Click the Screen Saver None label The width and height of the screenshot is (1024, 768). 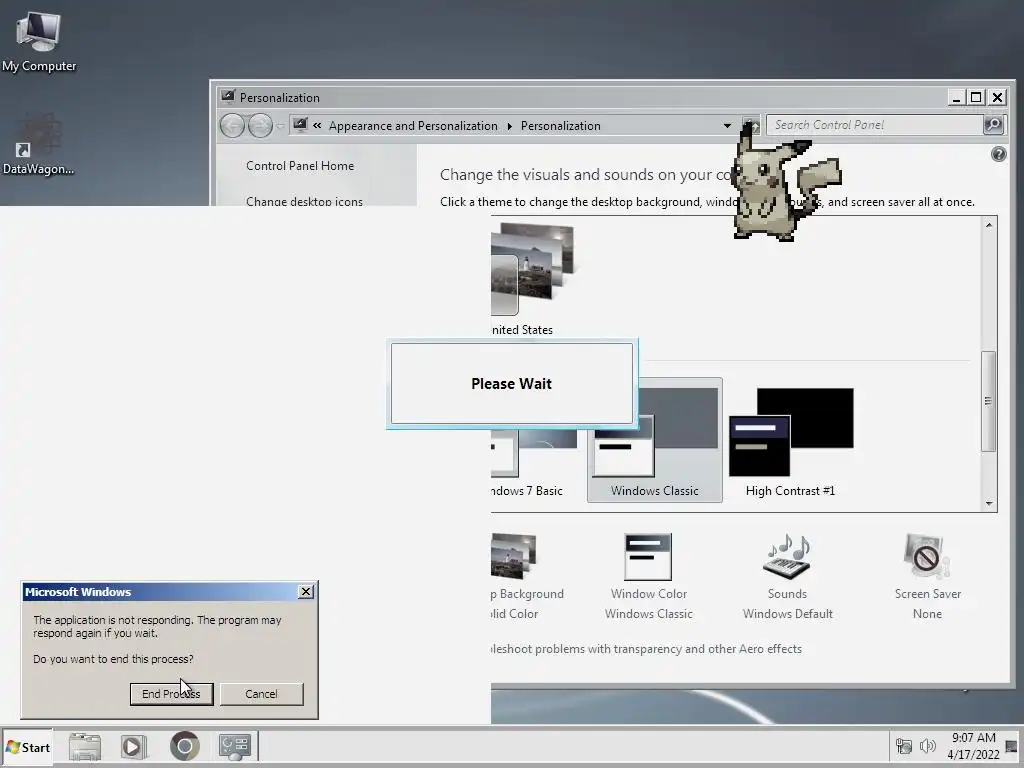click(927, 614)
